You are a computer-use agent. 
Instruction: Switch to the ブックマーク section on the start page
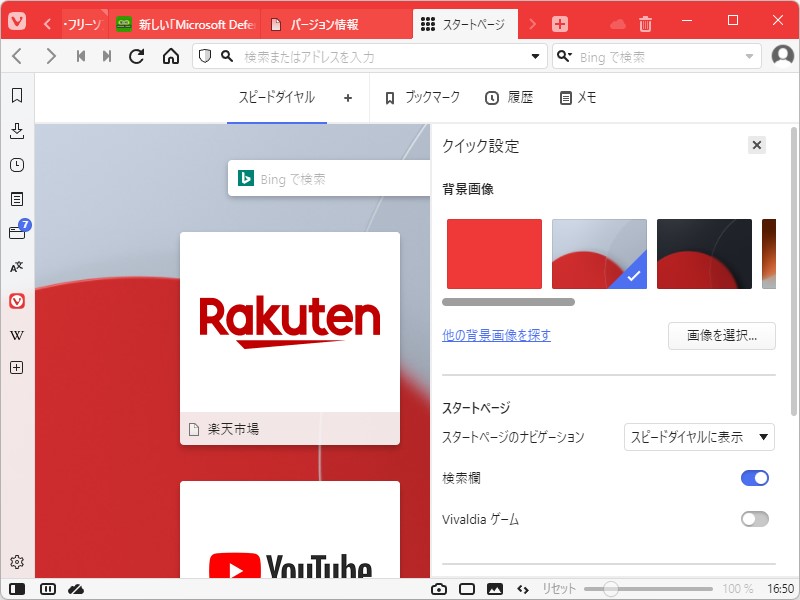point(424,97)
